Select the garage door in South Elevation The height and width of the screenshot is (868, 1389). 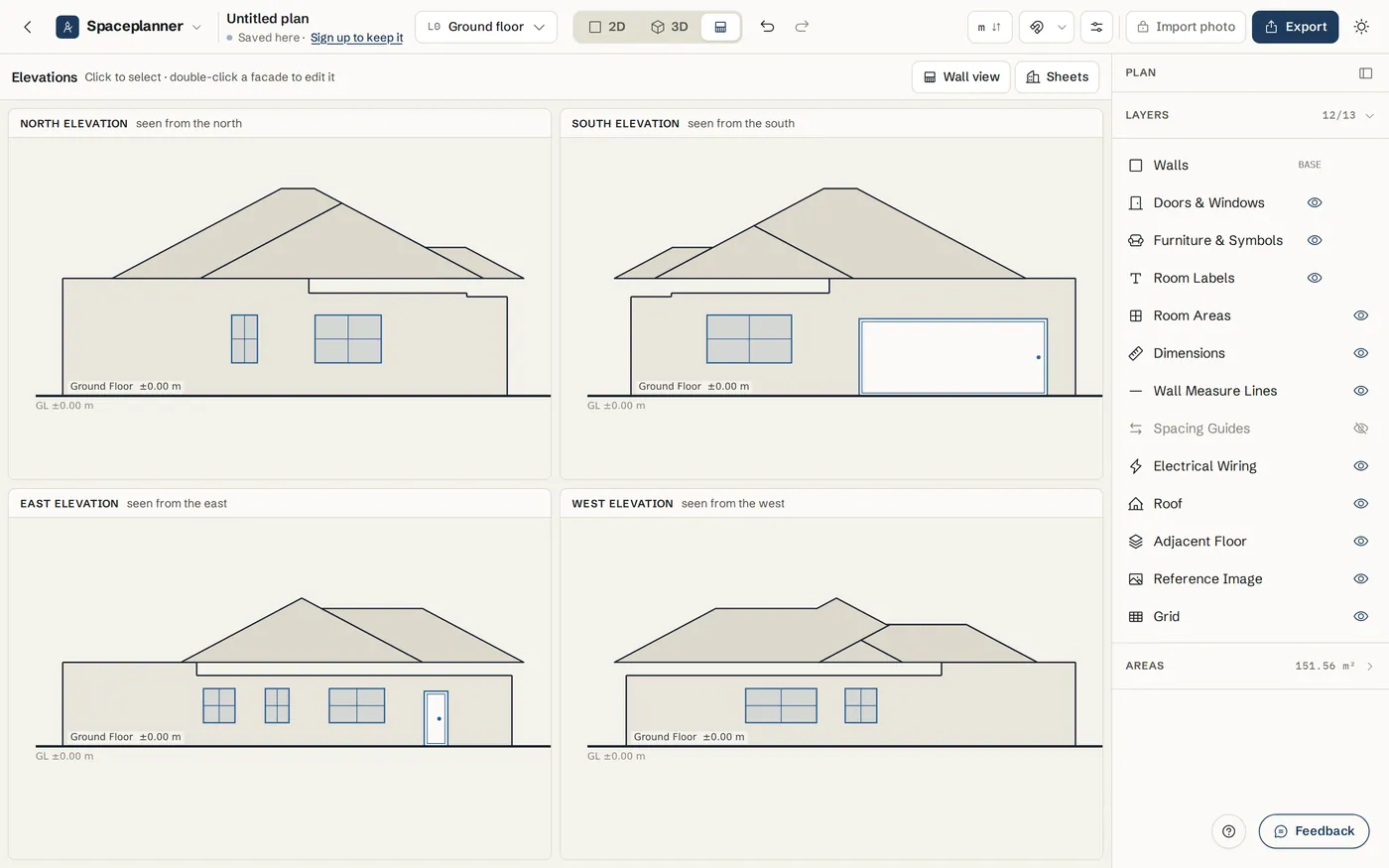pos(952,357)
